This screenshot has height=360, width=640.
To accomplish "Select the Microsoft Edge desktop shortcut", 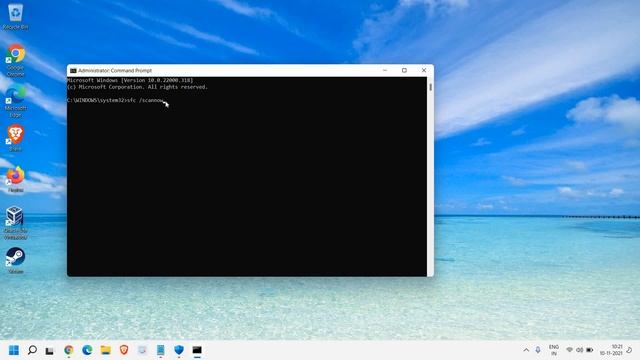I will [x=16, y=101].
